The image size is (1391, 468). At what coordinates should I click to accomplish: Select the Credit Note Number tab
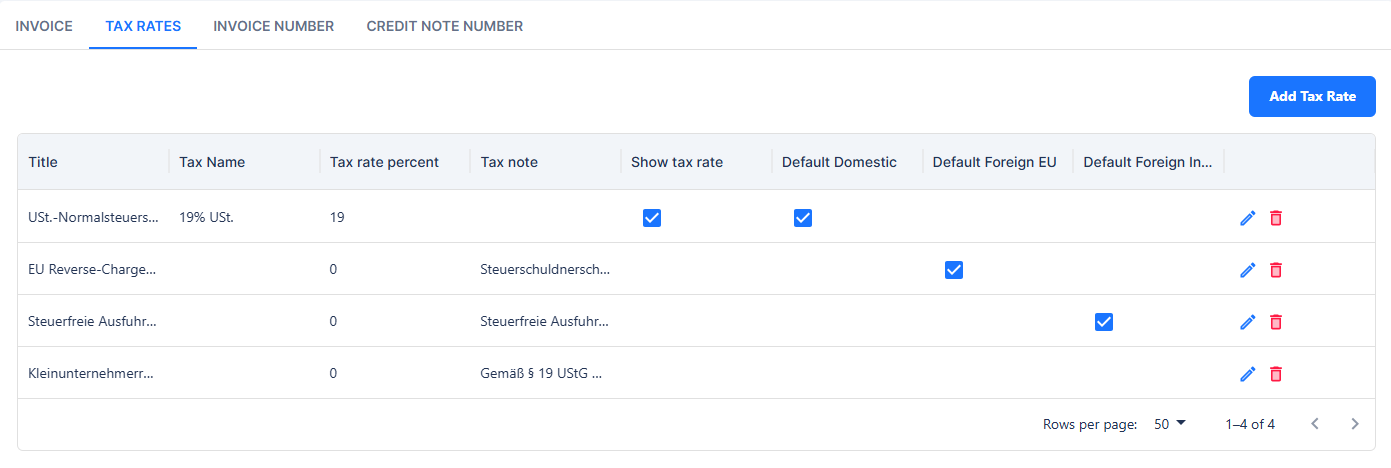click(x=444, y=26)
